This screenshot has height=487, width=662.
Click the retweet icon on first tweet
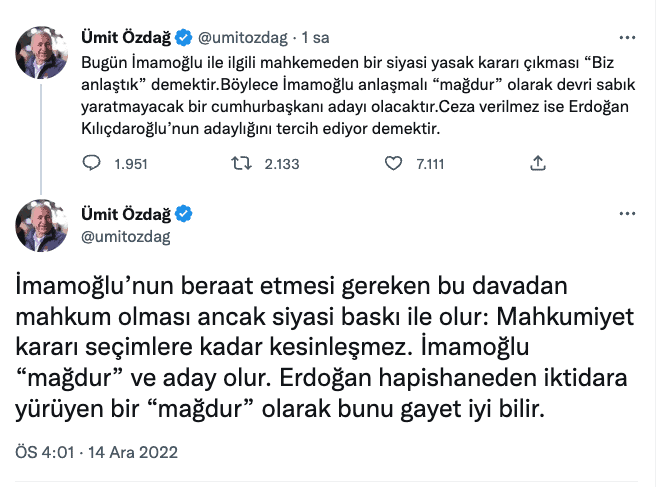[x=241, y=164]
